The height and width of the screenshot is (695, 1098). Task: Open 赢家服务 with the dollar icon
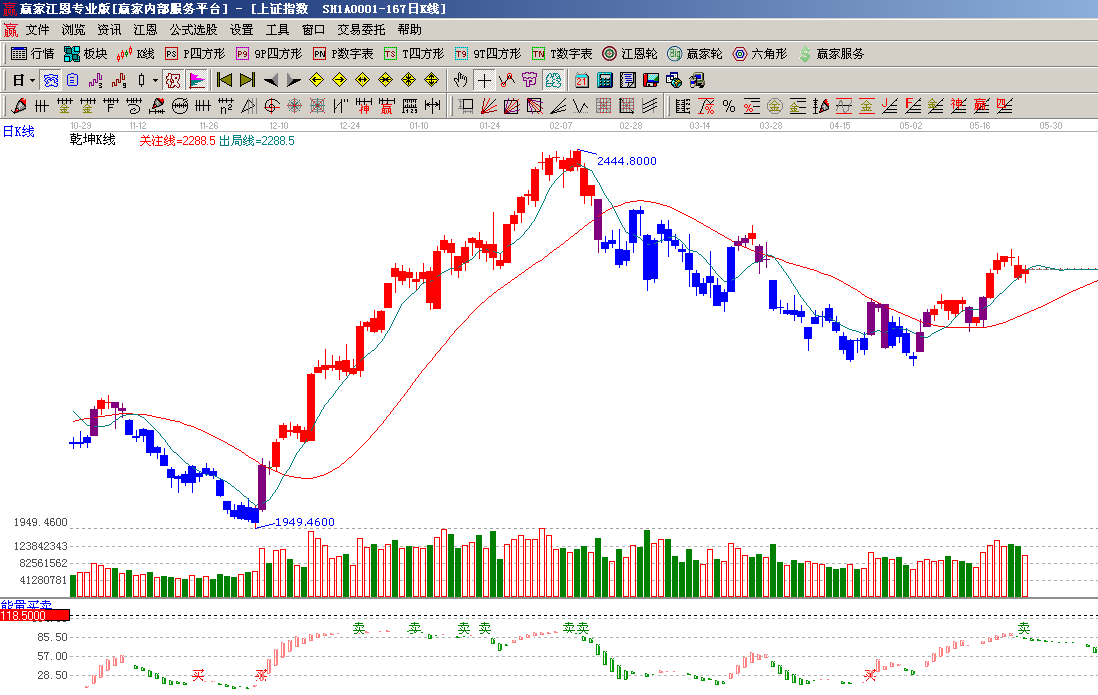click(x=830, y=54)
